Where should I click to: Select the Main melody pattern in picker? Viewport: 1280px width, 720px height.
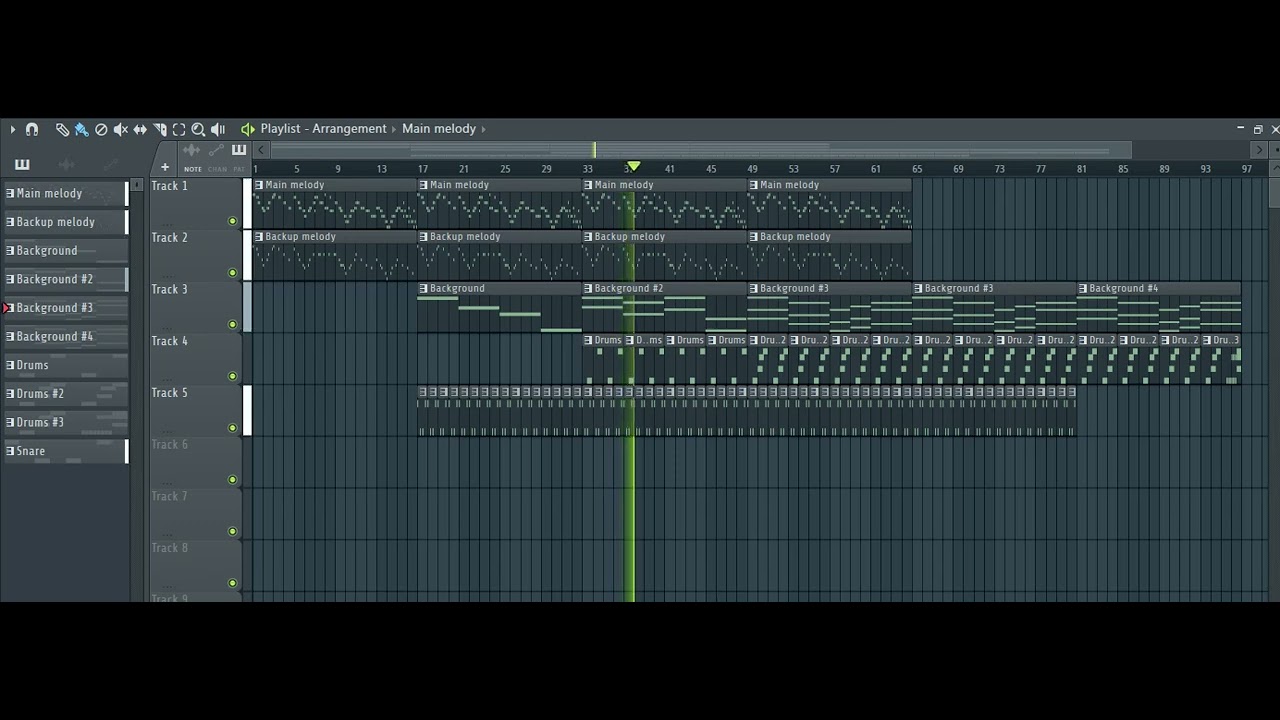(66, 193)
